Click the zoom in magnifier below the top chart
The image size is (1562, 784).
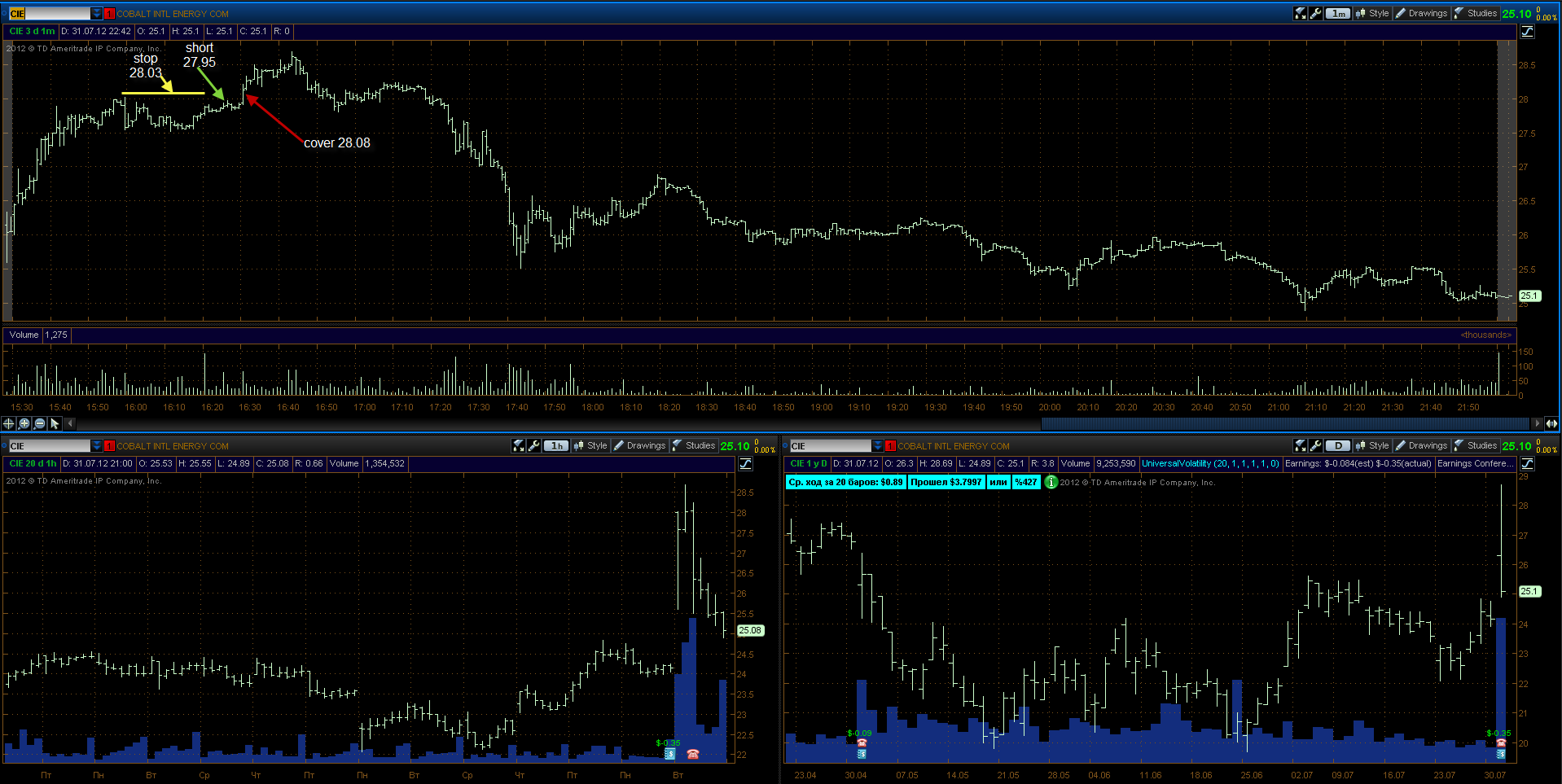tap(24, 423)
